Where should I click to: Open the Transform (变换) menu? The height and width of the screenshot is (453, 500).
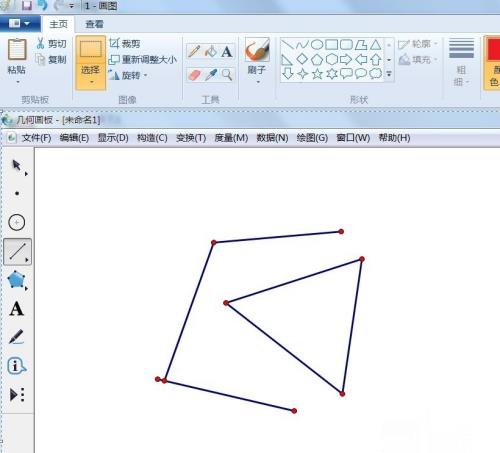(x=191, y=138)
